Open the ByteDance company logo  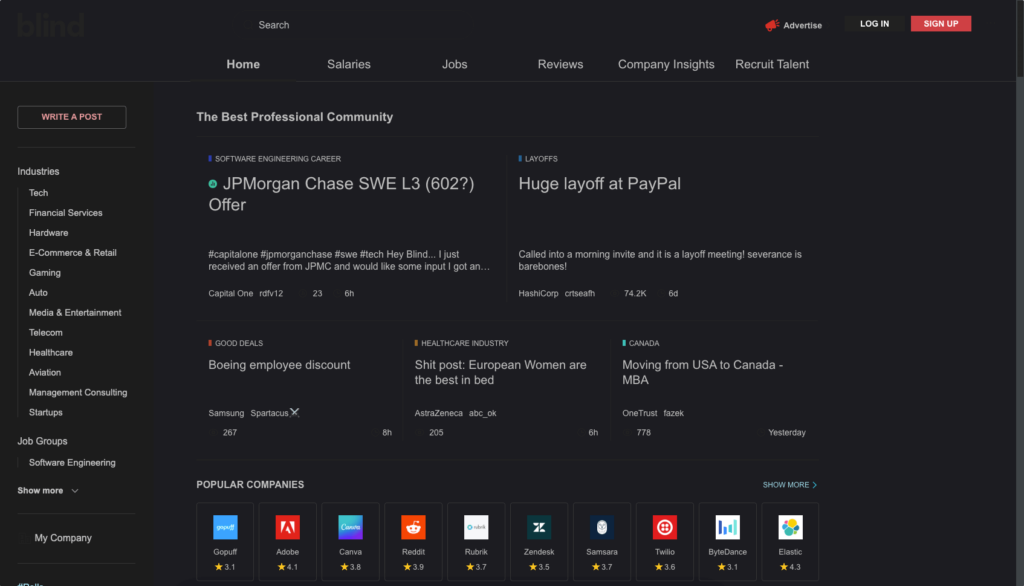pos(728,527)
